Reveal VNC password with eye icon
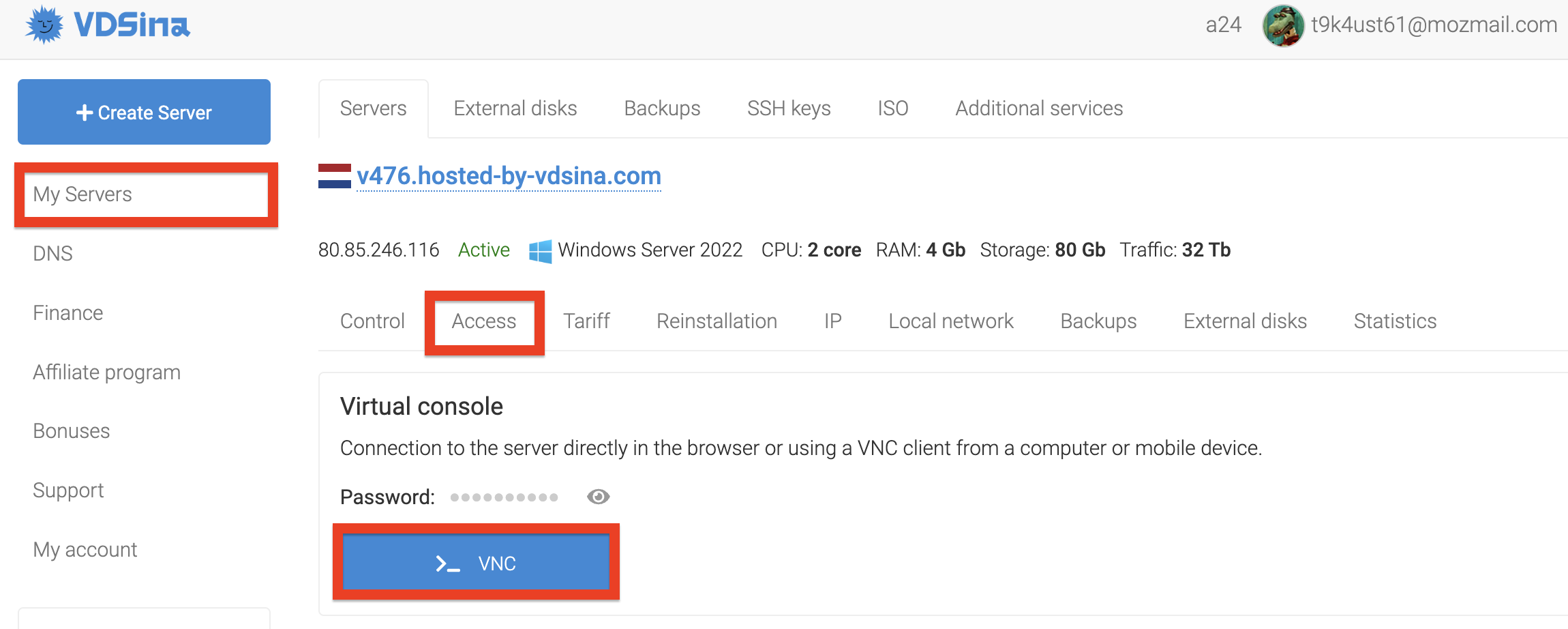Screen dimensions: 1568x629 [x=598, y=497]
